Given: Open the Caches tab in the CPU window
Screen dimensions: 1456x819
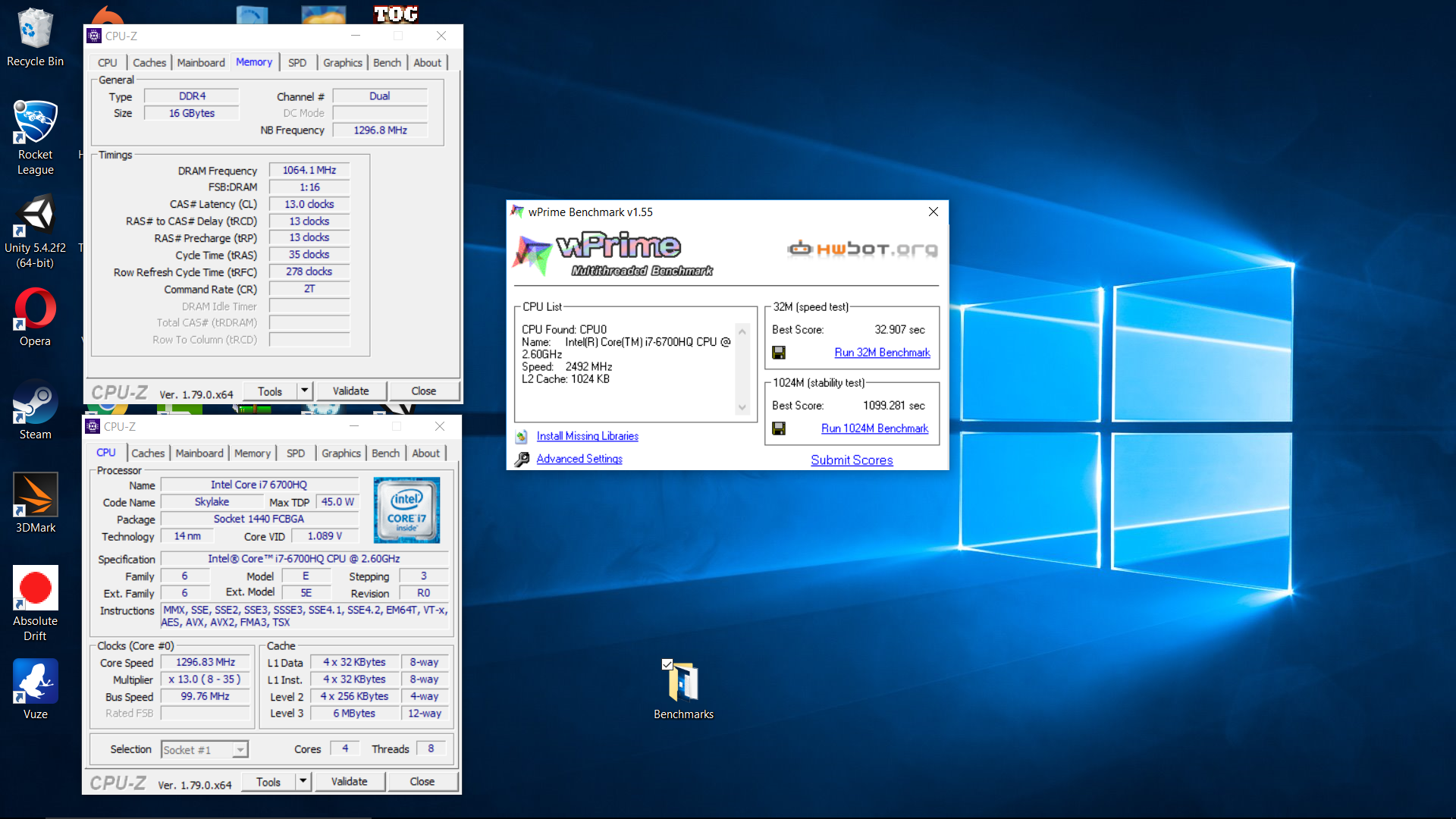Looking at the screenshot, I should click(148, 453).
